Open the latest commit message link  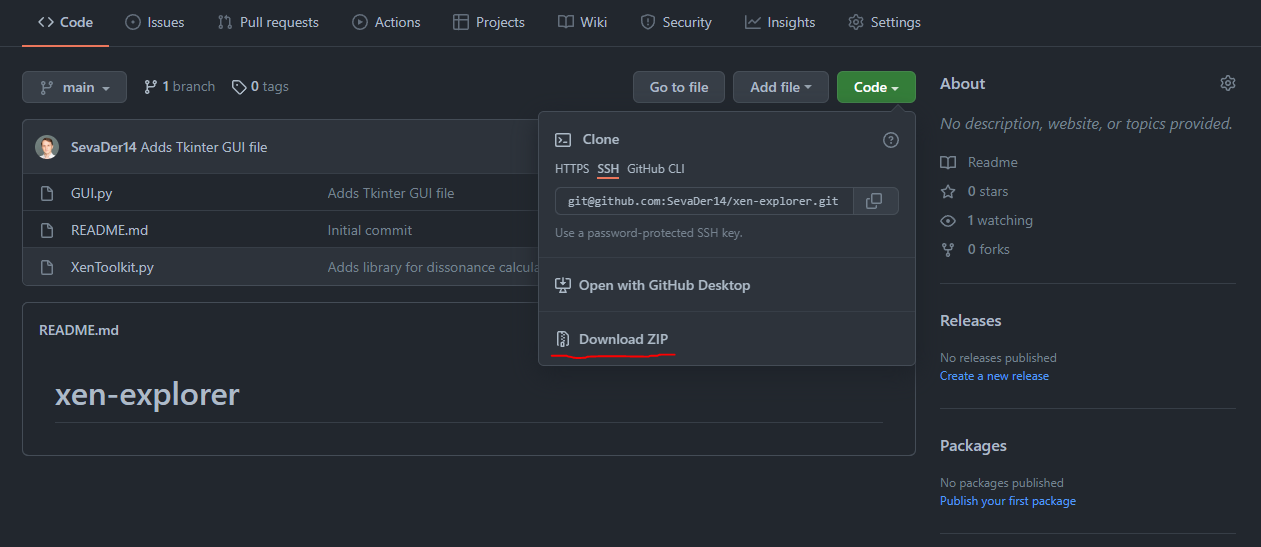click(204, 147)
